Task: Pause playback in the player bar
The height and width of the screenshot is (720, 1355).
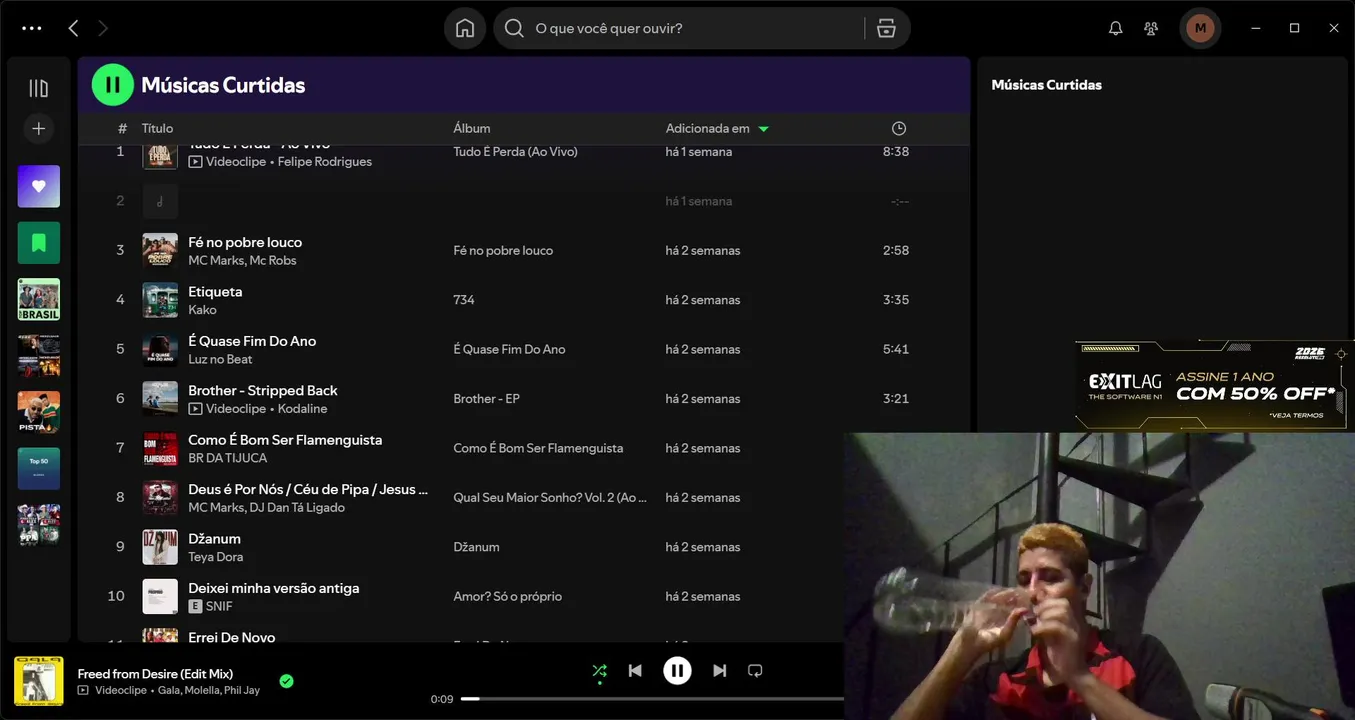Action: tap(677, 671)
